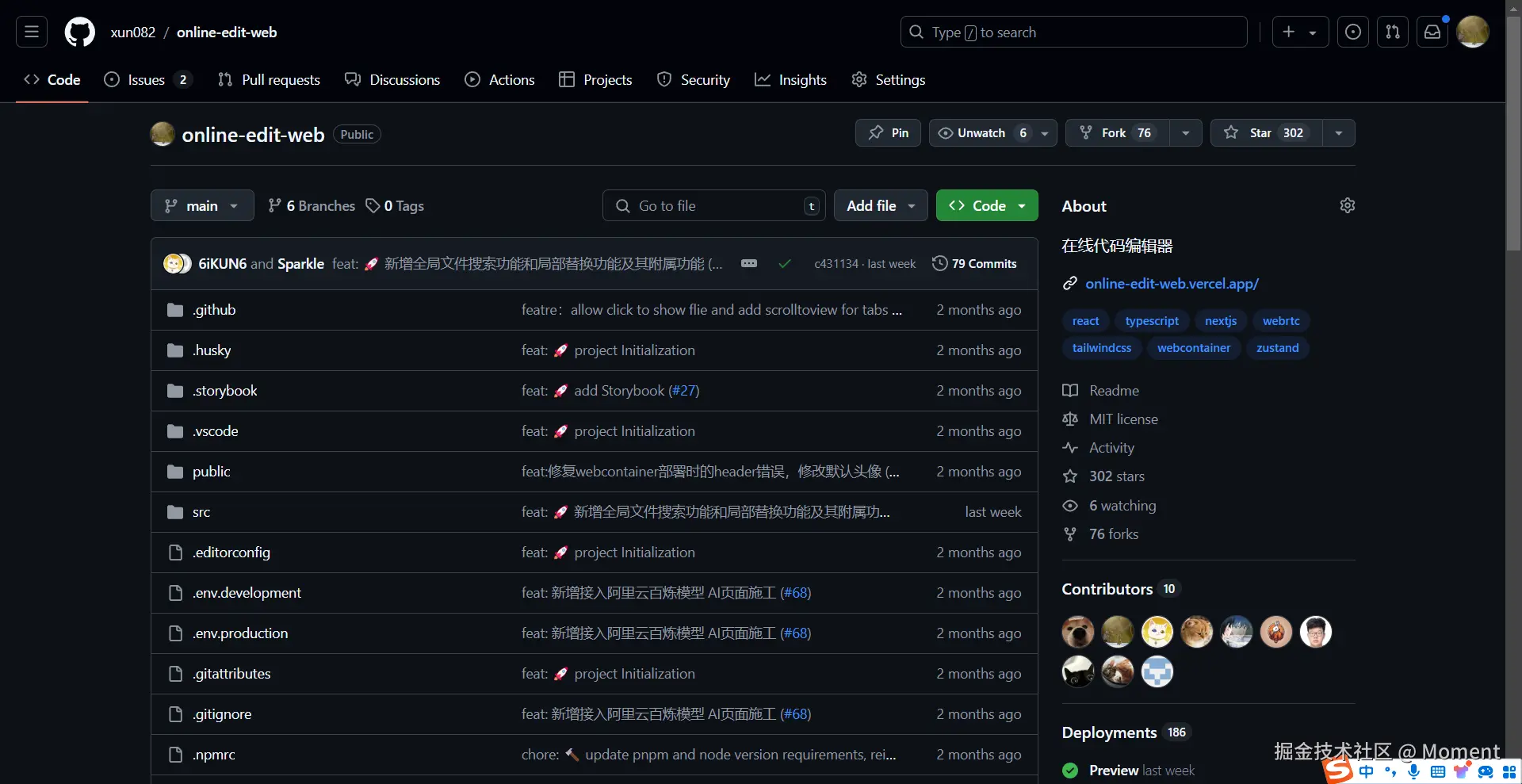
Task: Expand the commit message ellipsis icon
Action: click(x=749, y=263)
